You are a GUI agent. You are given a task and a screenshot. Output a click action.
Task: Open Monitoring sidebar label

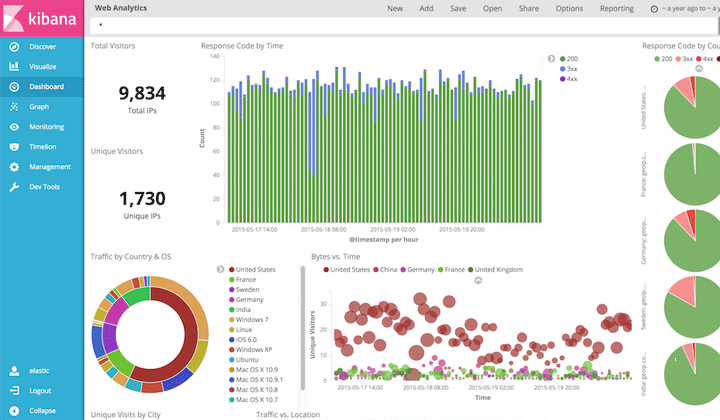click(x=46, y=127)
